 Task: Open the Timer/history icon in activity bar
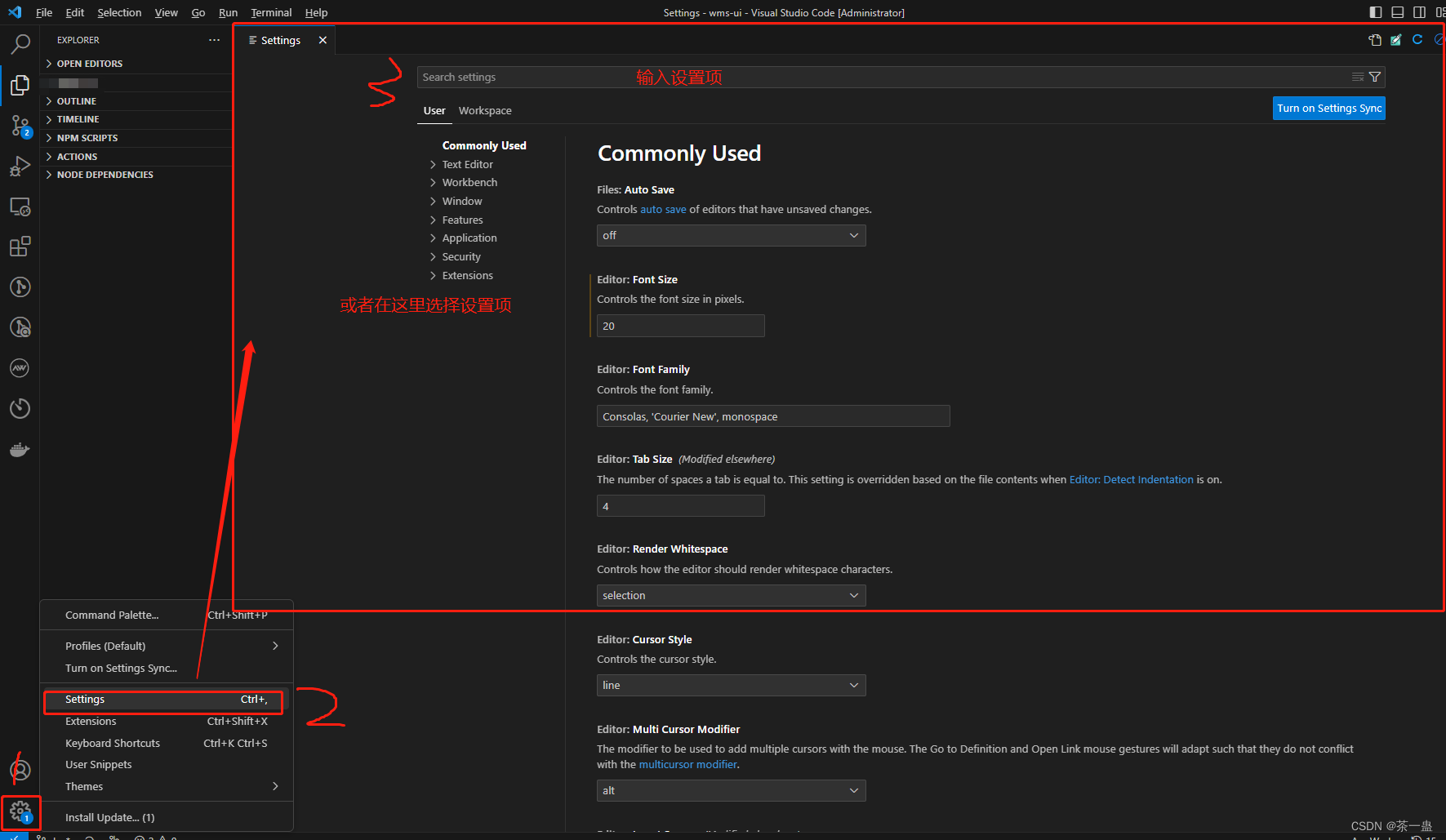(x=20, y=408)
